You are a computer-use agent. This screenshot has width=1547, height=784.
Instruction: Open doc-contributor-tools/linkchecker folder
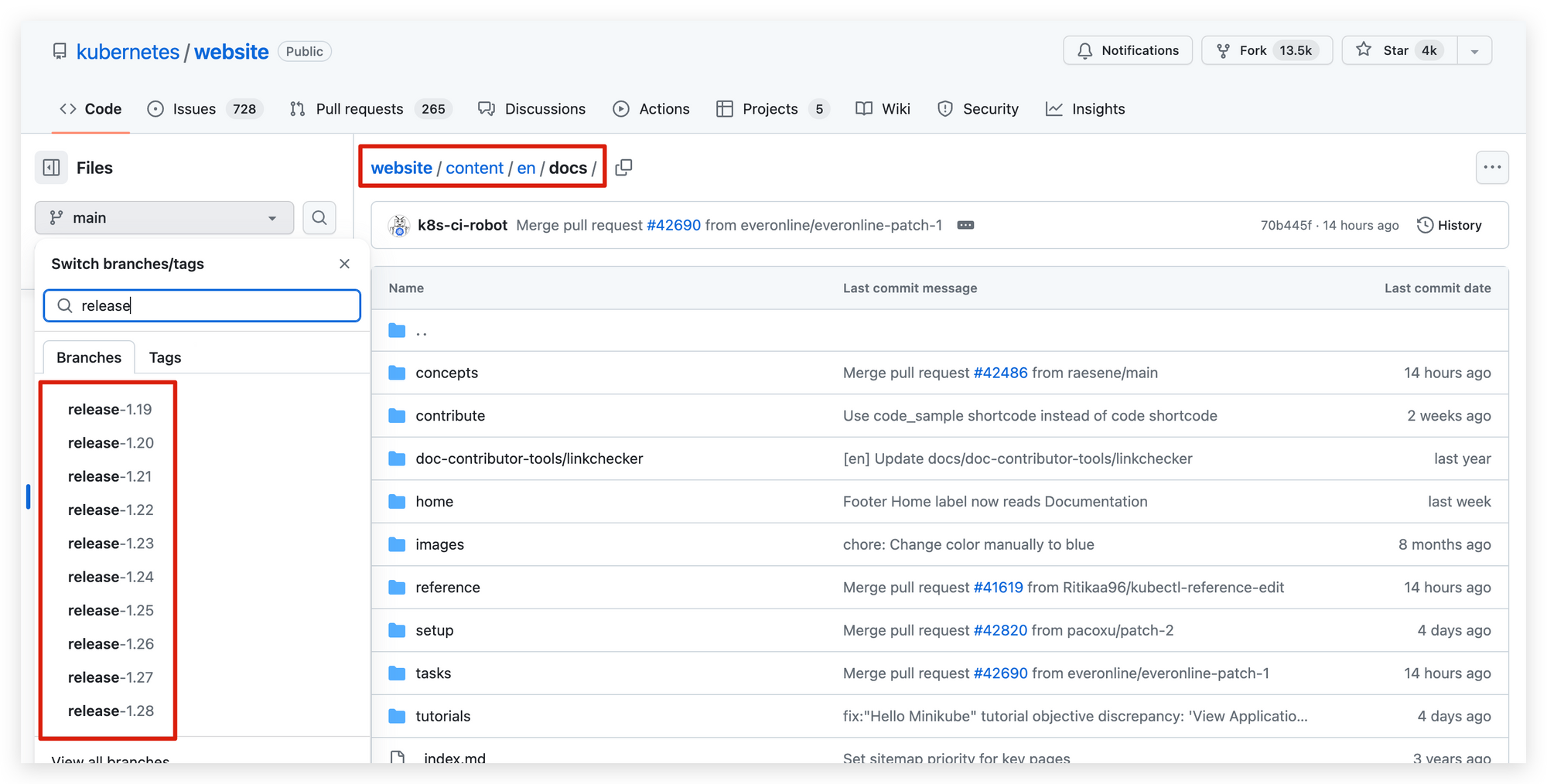click(529, 458)
